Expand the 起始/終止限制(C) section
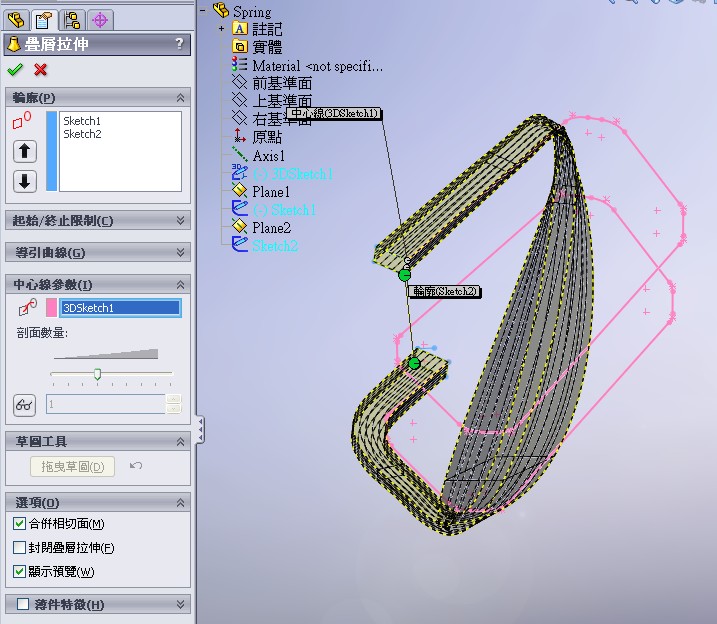 (181, 221)
